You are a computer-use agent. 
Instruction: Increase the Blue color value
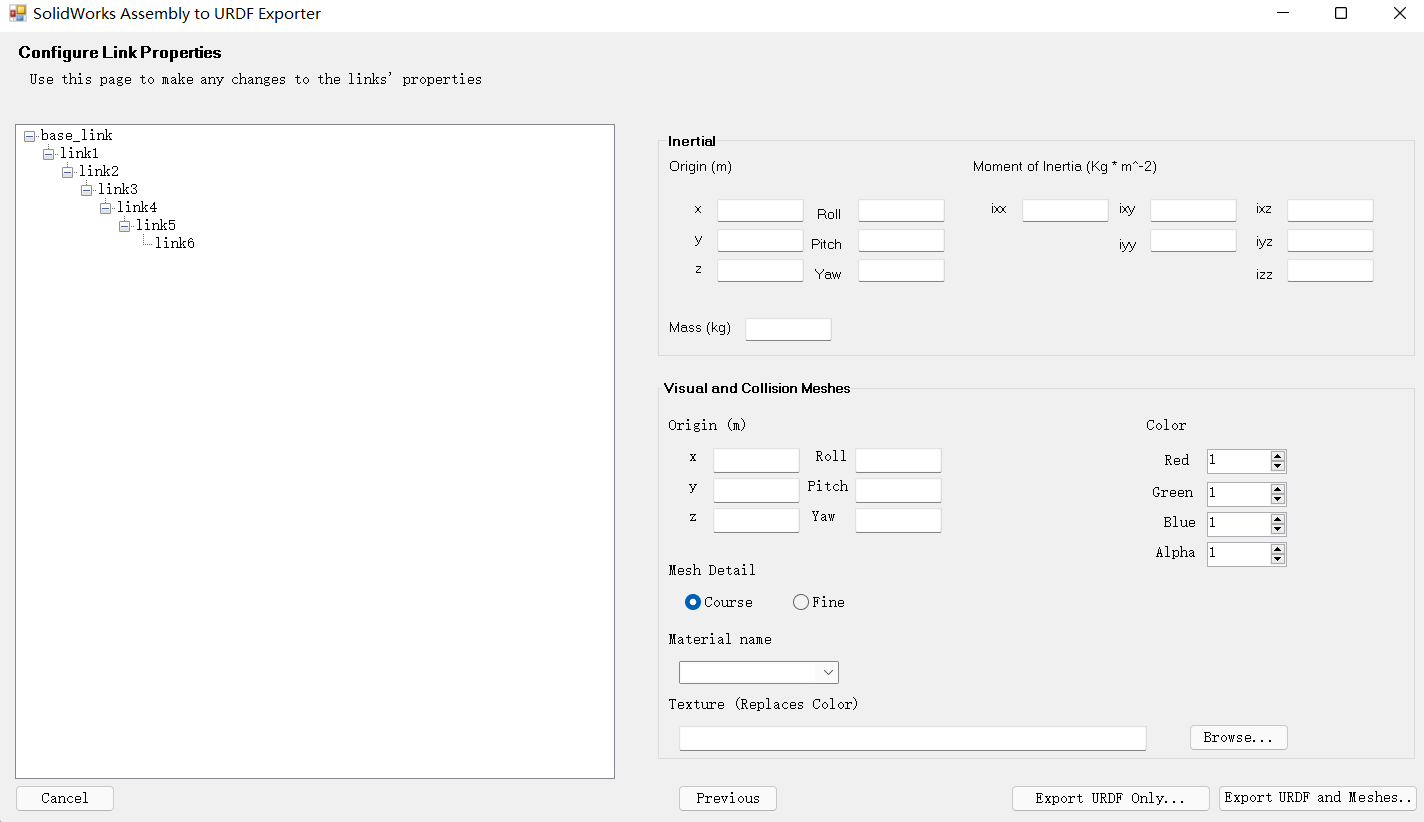coord(1278,518)
